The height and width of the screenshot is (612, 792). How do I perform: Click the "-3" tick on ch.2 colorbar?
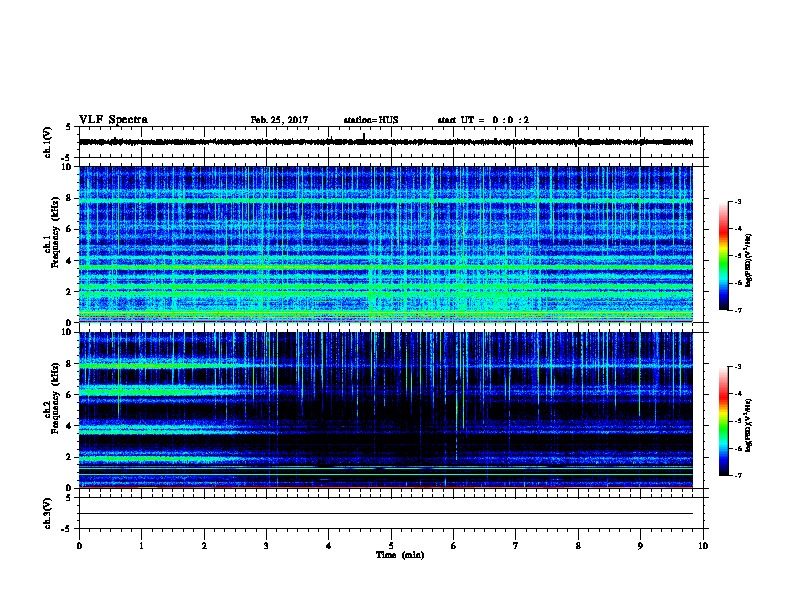tap(737, 367)
